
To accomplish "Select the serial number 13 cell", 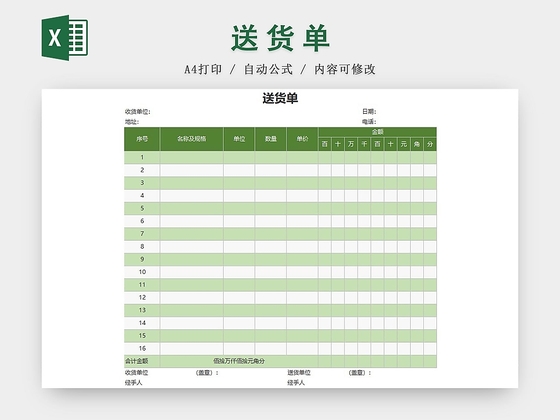I will [142, 310].
